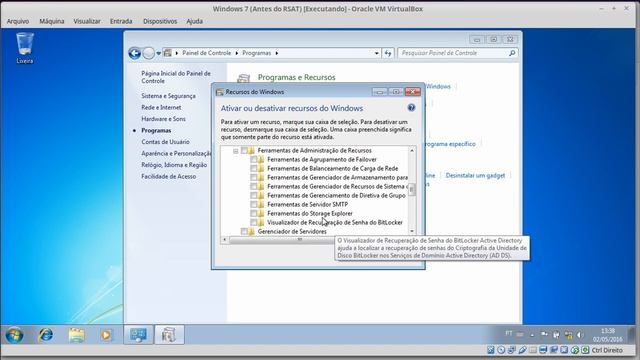The image size is (640, 360).
Task: Select the Control Panel taskbar button
Action: point(138,335)
